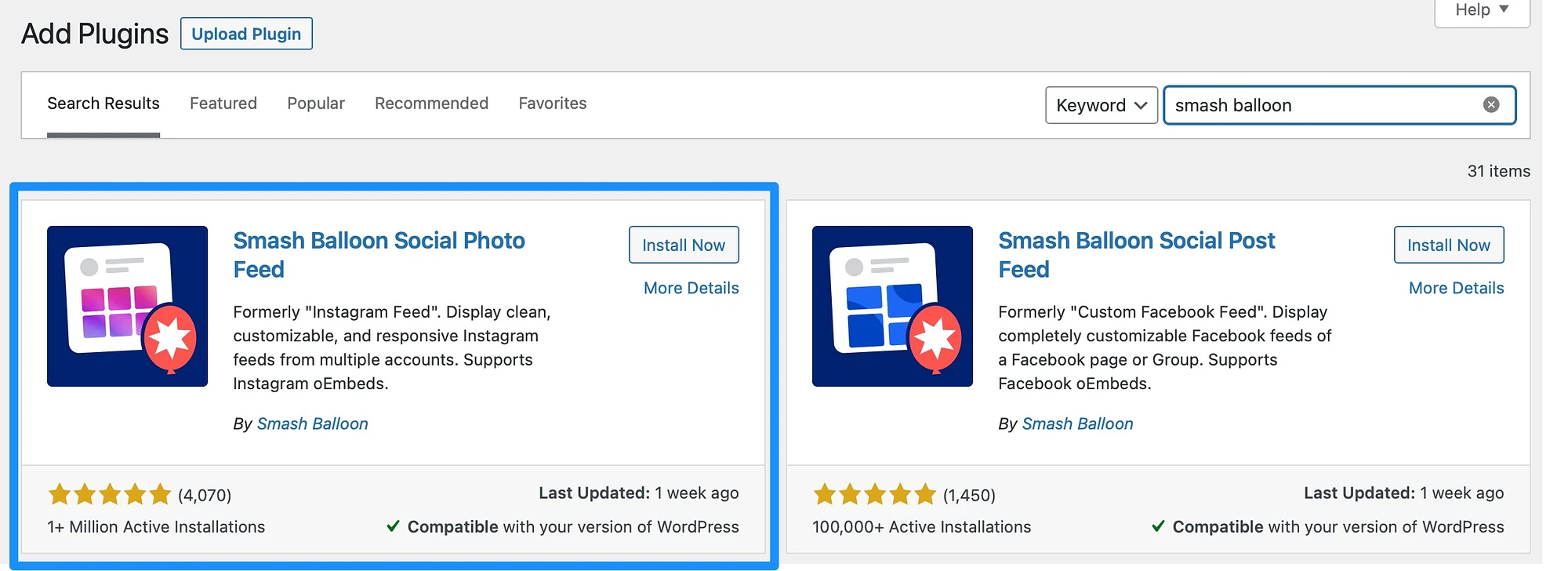Image resolution: width=1568 pixels, height=571 pixels.
Task: Install the Smash Balloon Social Post Feed
Action: point(1449,245)
